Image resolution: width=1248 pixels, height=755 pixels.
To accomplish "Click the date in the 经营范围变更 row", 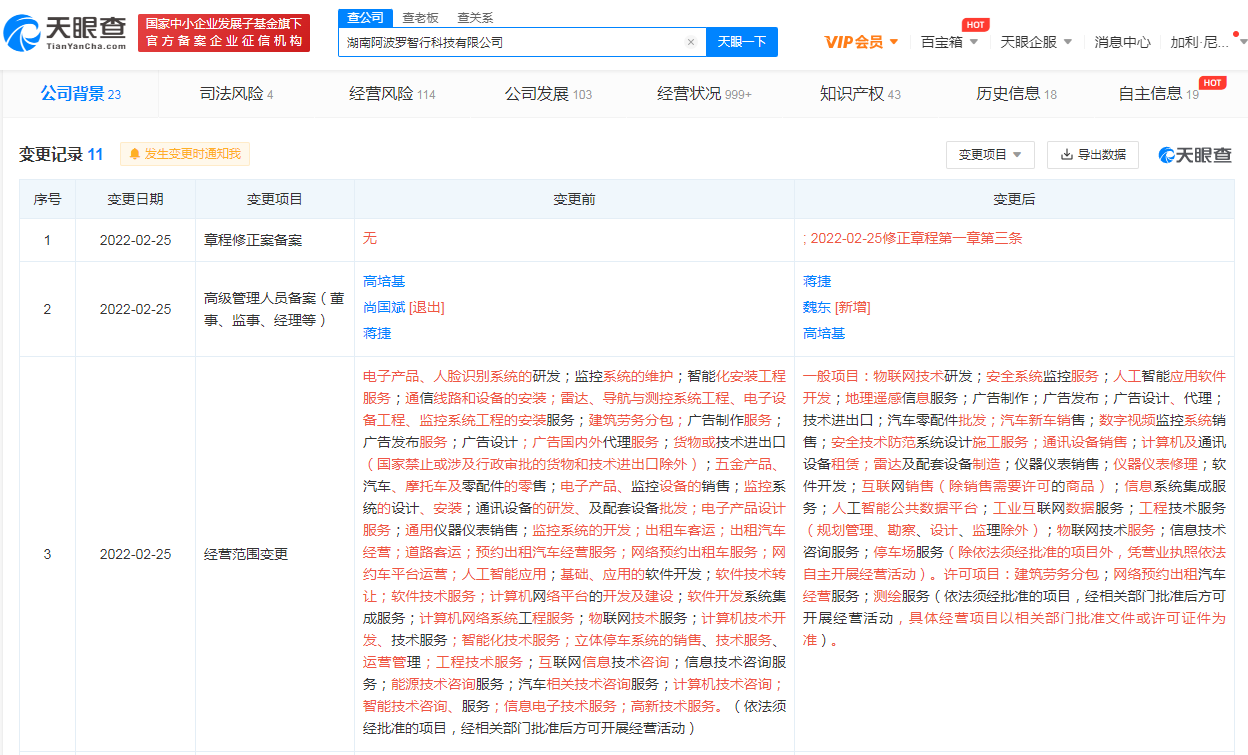I will [x=135, y=554].
